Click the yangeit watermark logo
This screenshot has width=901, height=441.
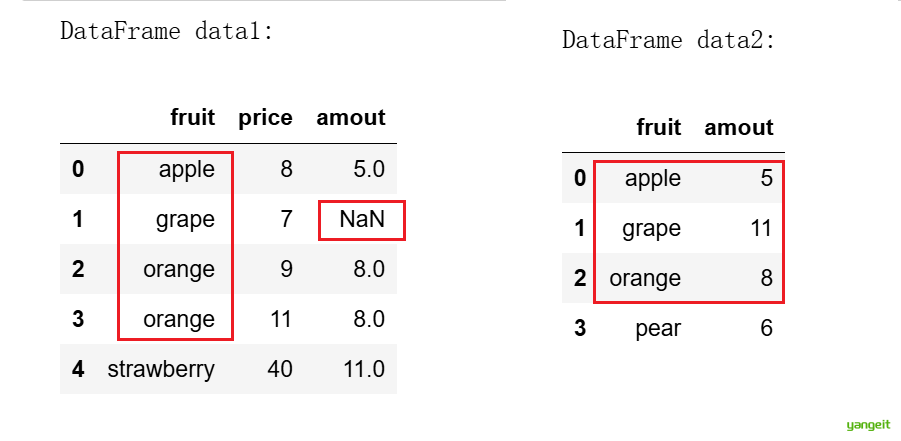tap(866, 425)
